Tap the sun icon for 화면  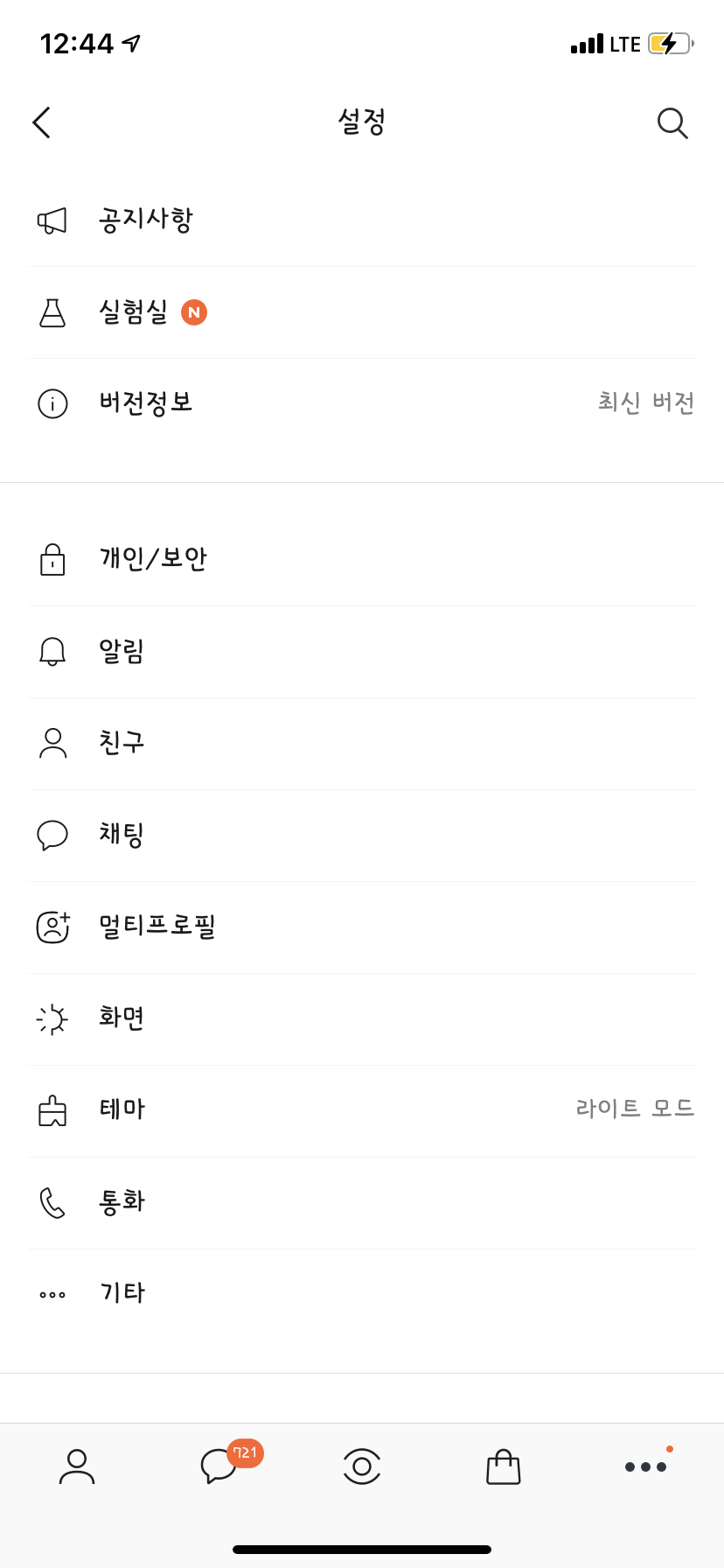[52, 1018]
